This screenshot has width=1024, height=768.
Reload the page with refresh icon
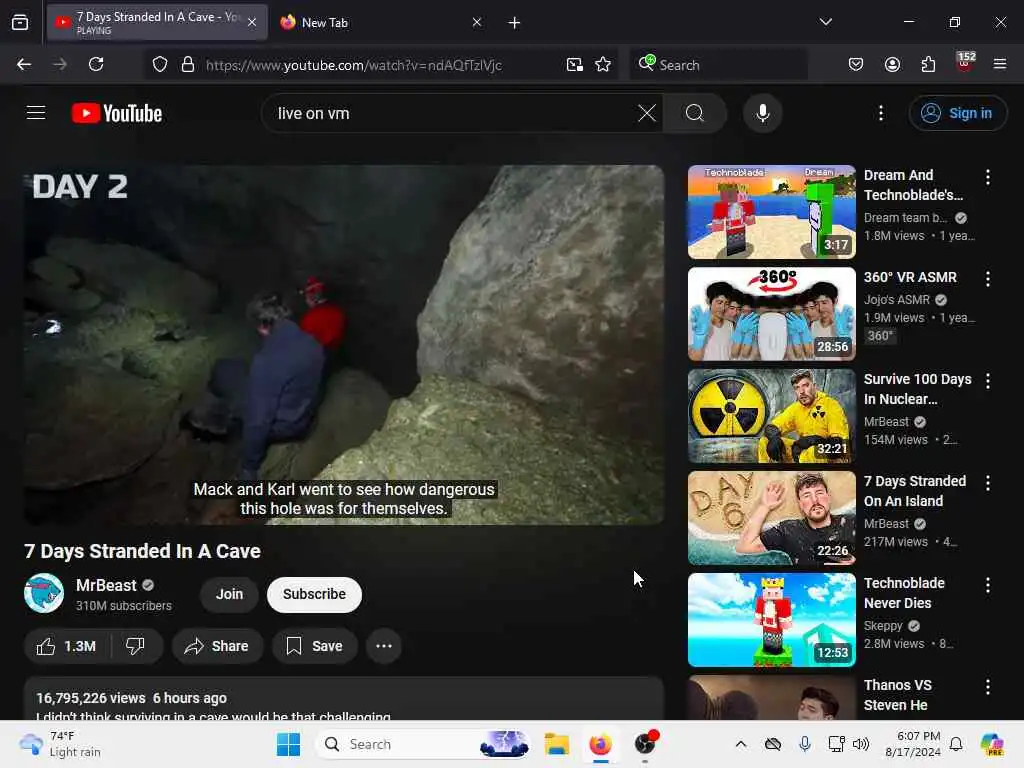point(96,64)
